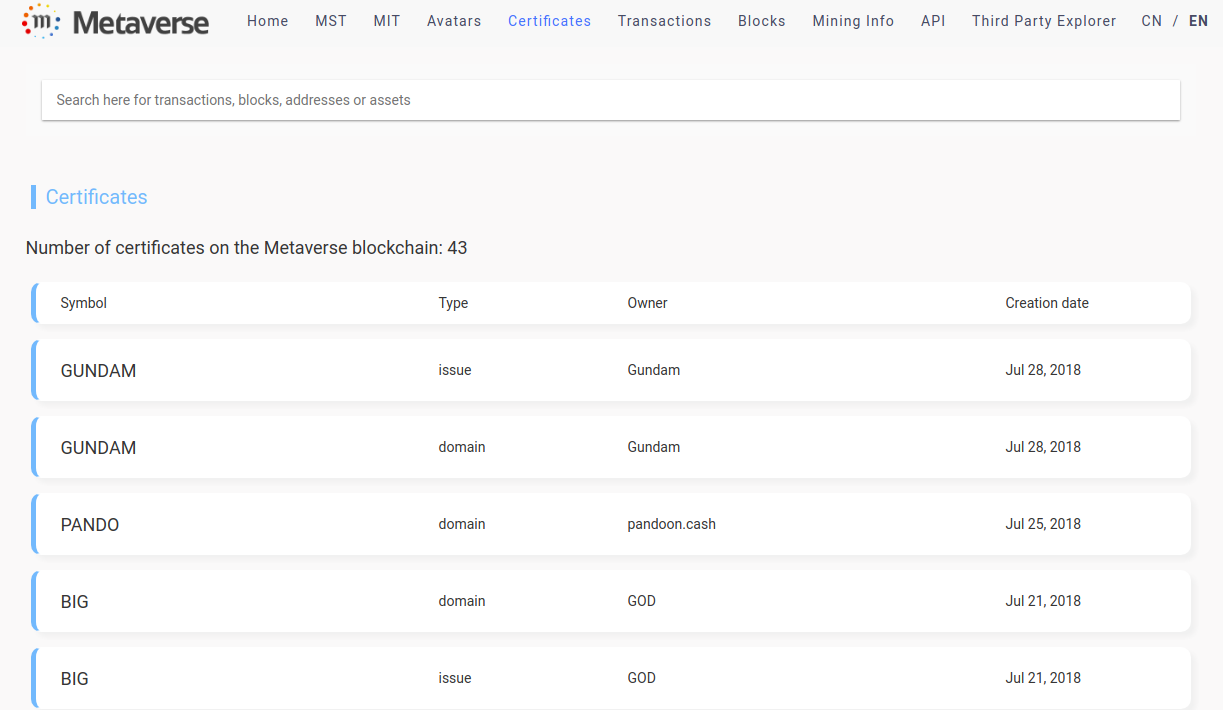Click Jul 21, 2018 in BIG domain row

pos(1043,601)
